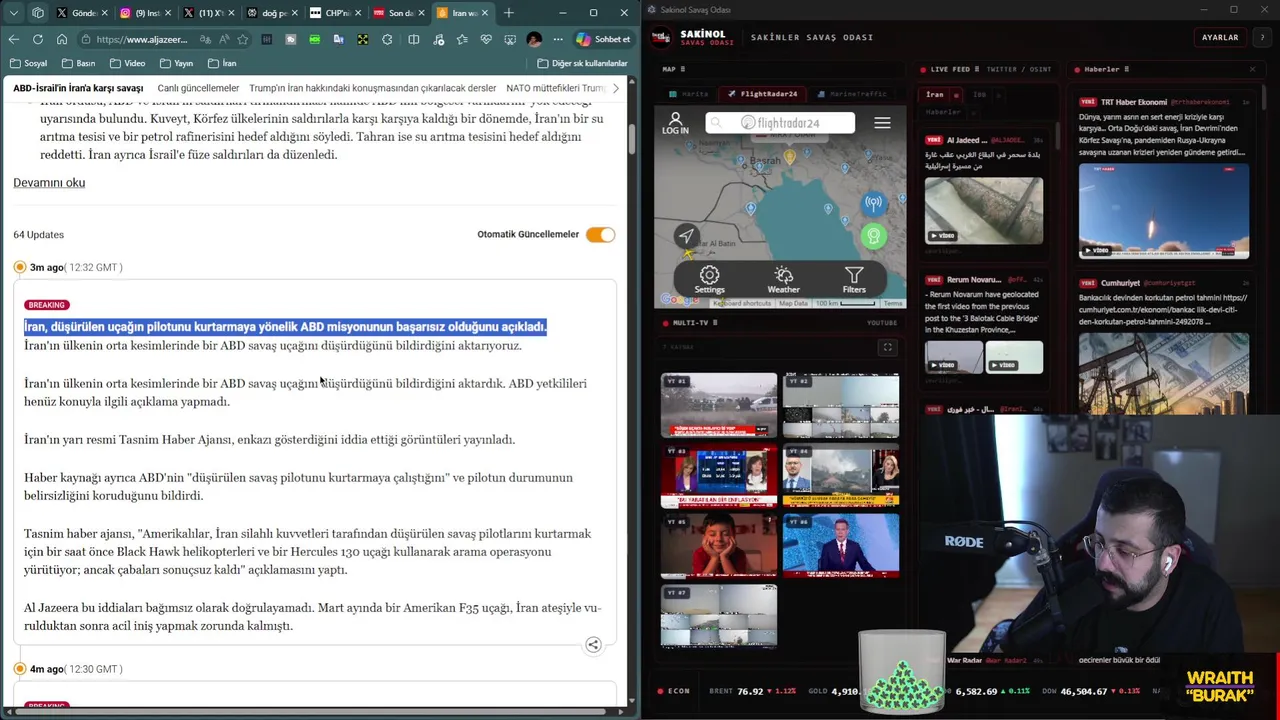
Task: Play the TRT Haber Ekonomi video
Action: point(1163,211)
